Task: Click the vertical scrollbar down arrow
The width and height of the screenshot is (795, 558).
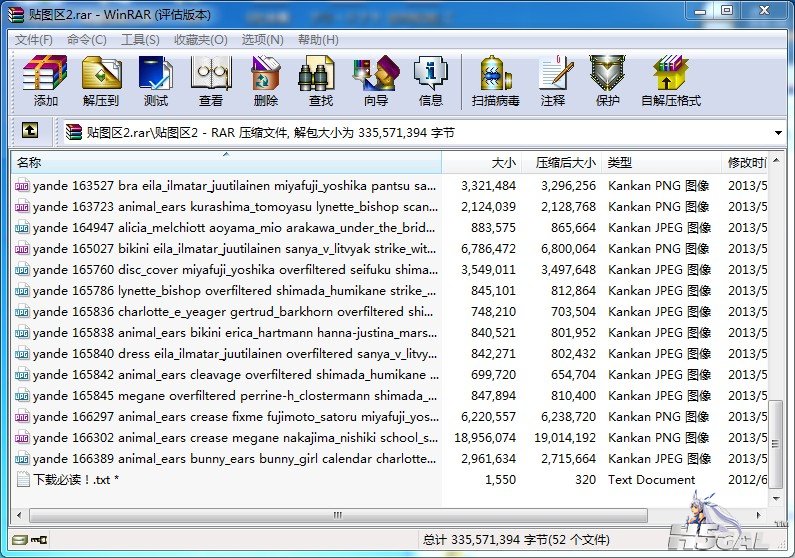Action: (x=776, y=499)
